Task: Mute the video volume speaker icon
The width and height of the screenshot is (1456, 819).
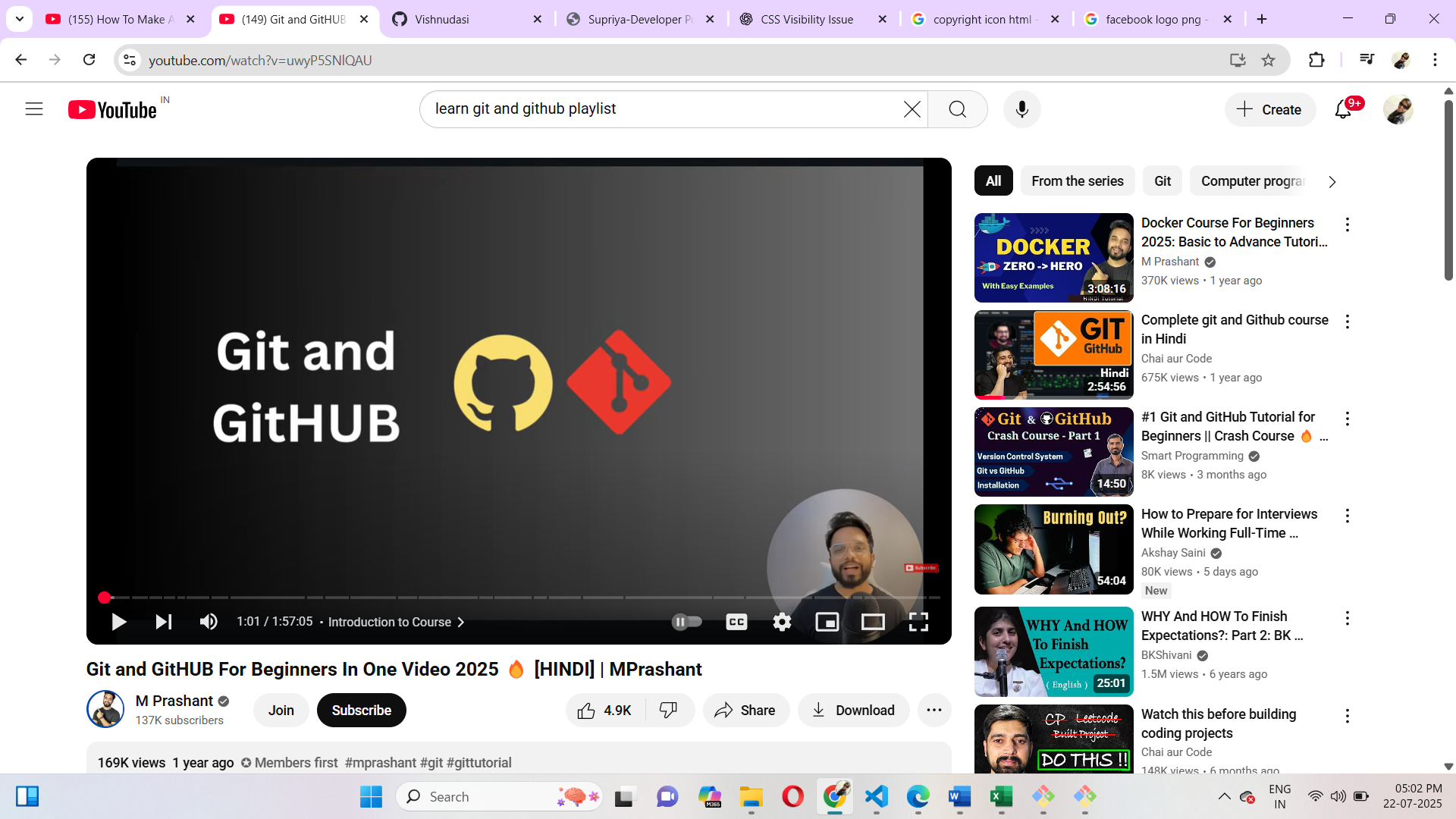Action: click(209, 622)
